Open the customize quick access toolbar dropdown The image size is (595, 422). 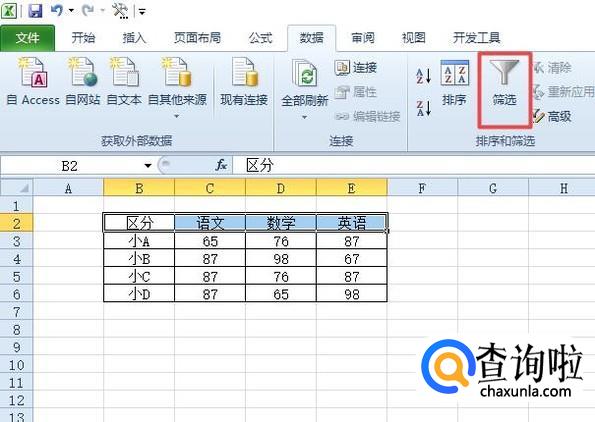point(142,12)
